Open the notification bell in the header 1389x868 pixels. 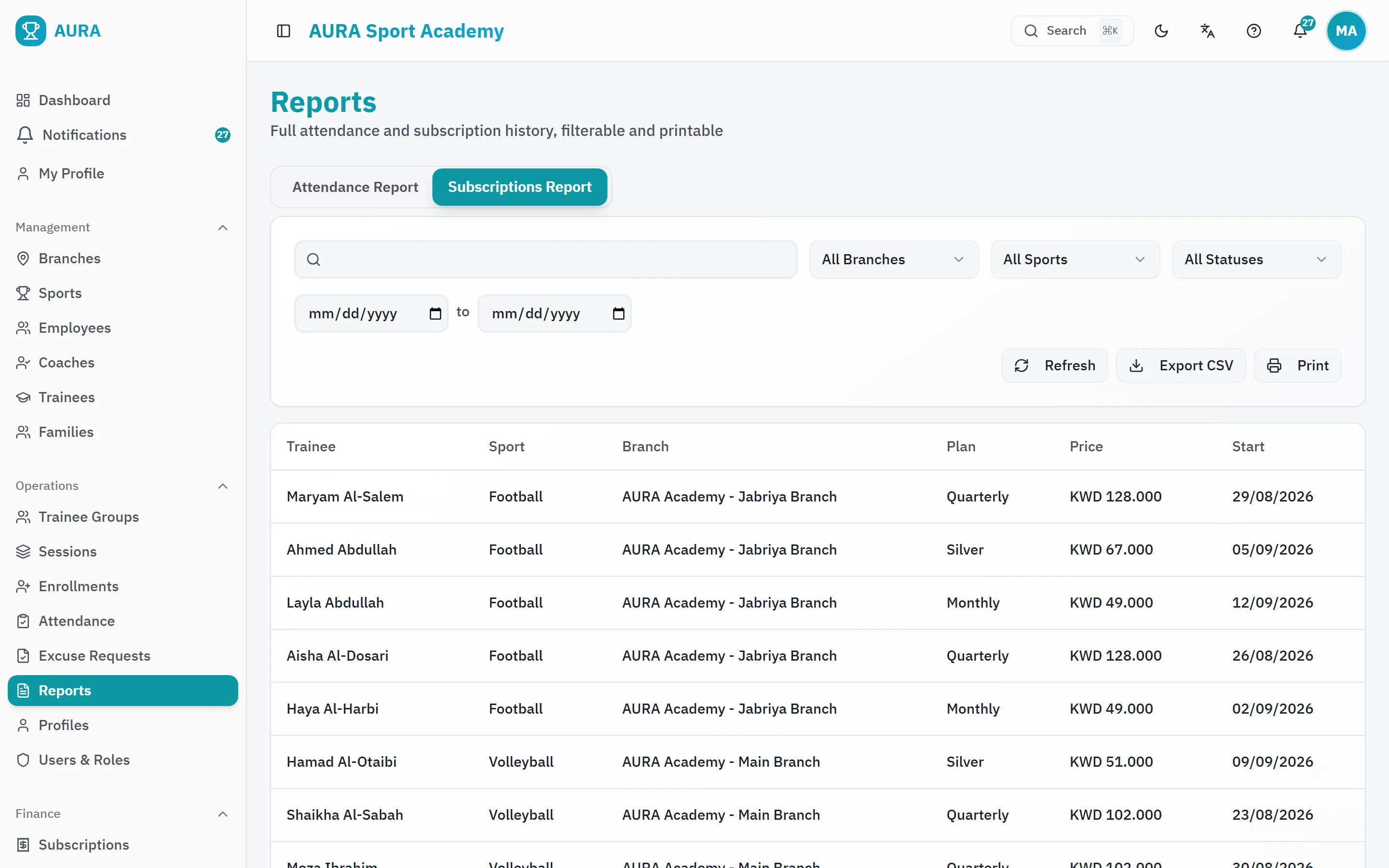click(x=1300, y=30)
